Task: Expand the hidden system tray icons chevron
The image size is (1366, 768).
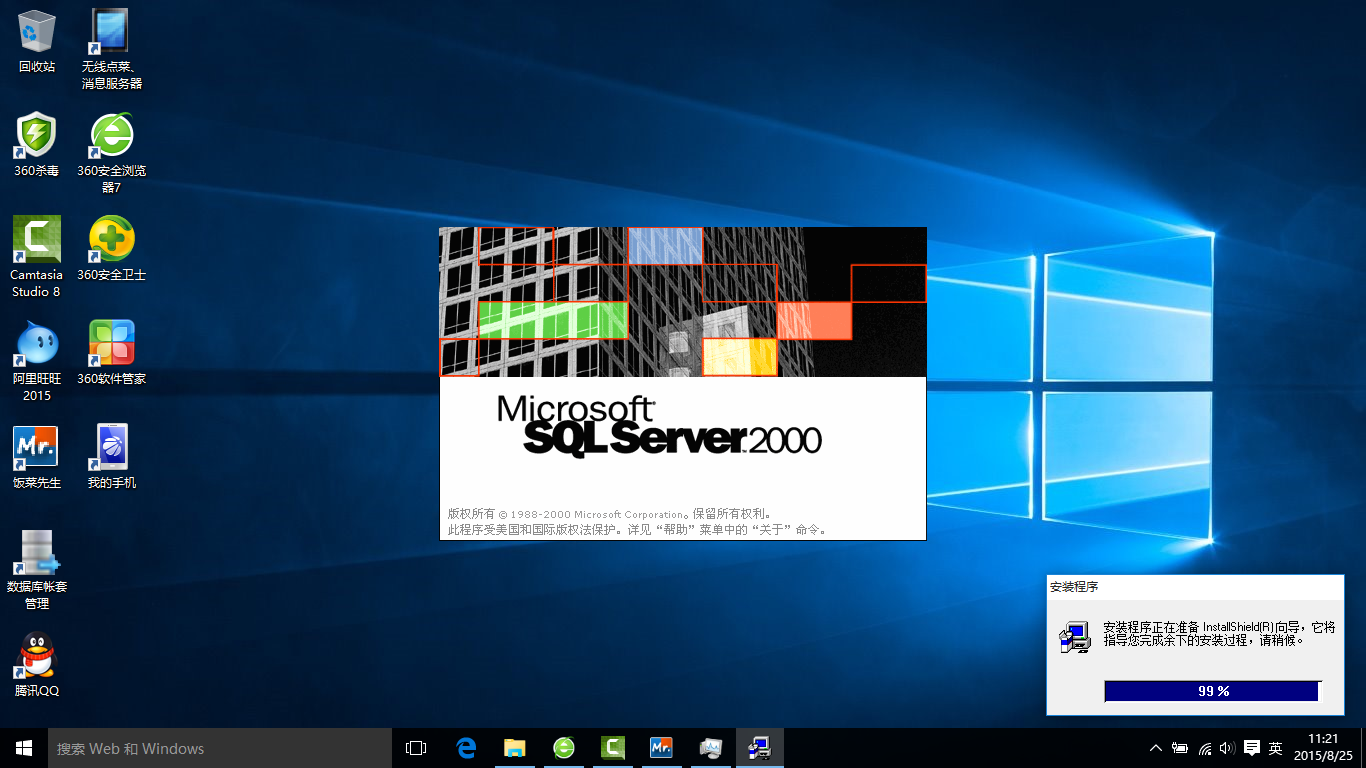Action: pos(1156,748)
